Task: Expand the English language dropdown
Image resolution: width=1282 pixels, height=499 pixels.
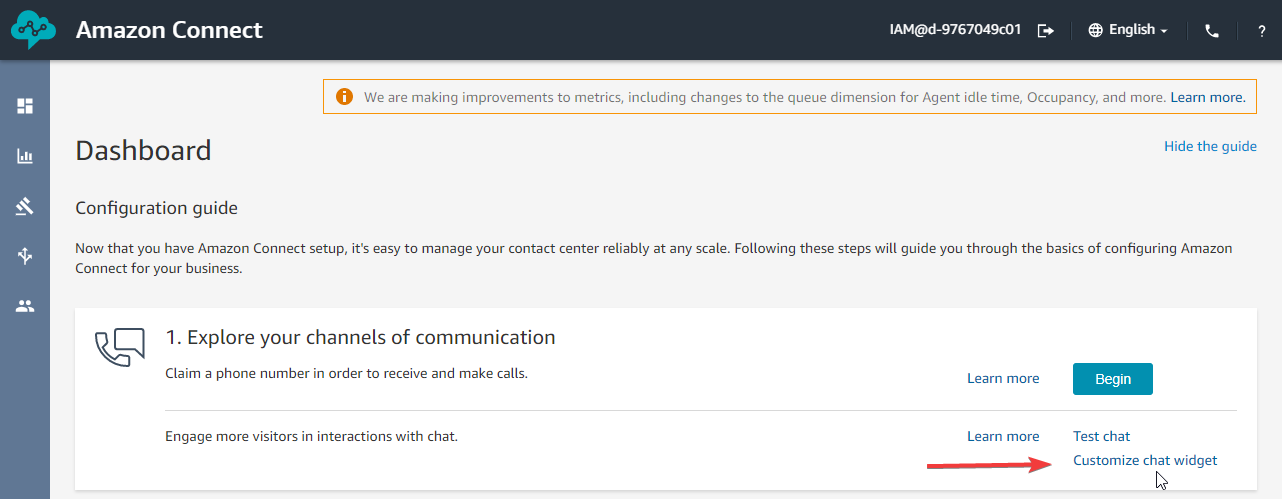Action: pos(1128,30)
